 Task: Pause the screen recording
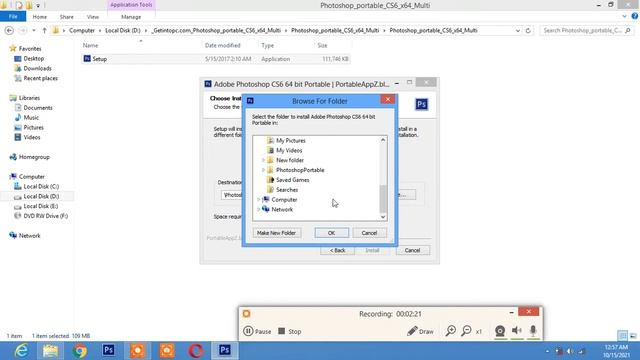[x=257, y=331]
